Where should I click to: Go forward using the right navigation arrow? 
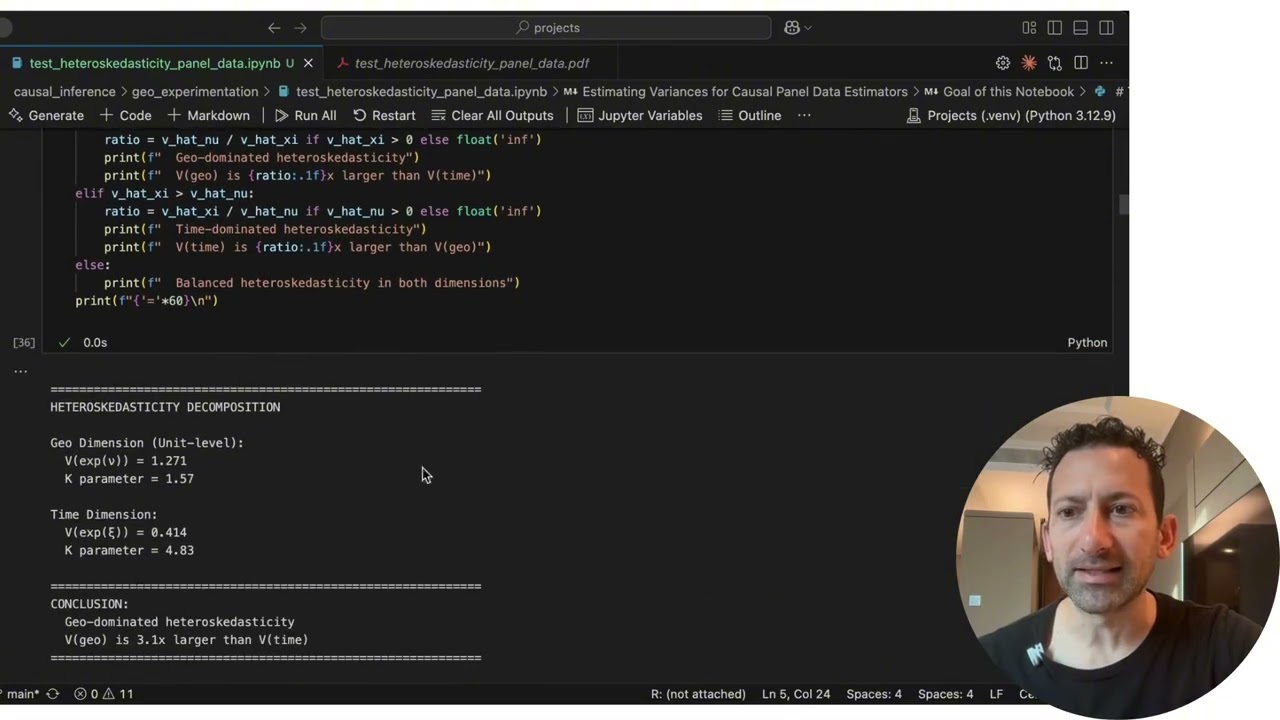300,28
